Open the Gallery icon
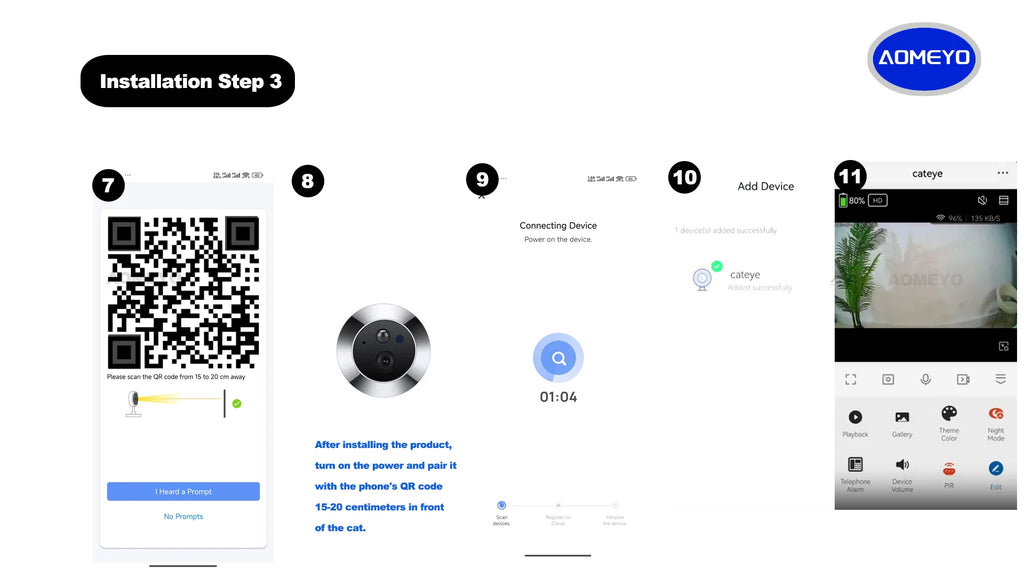The height and width of the screenshot is (576, 1024). point(902,417)
